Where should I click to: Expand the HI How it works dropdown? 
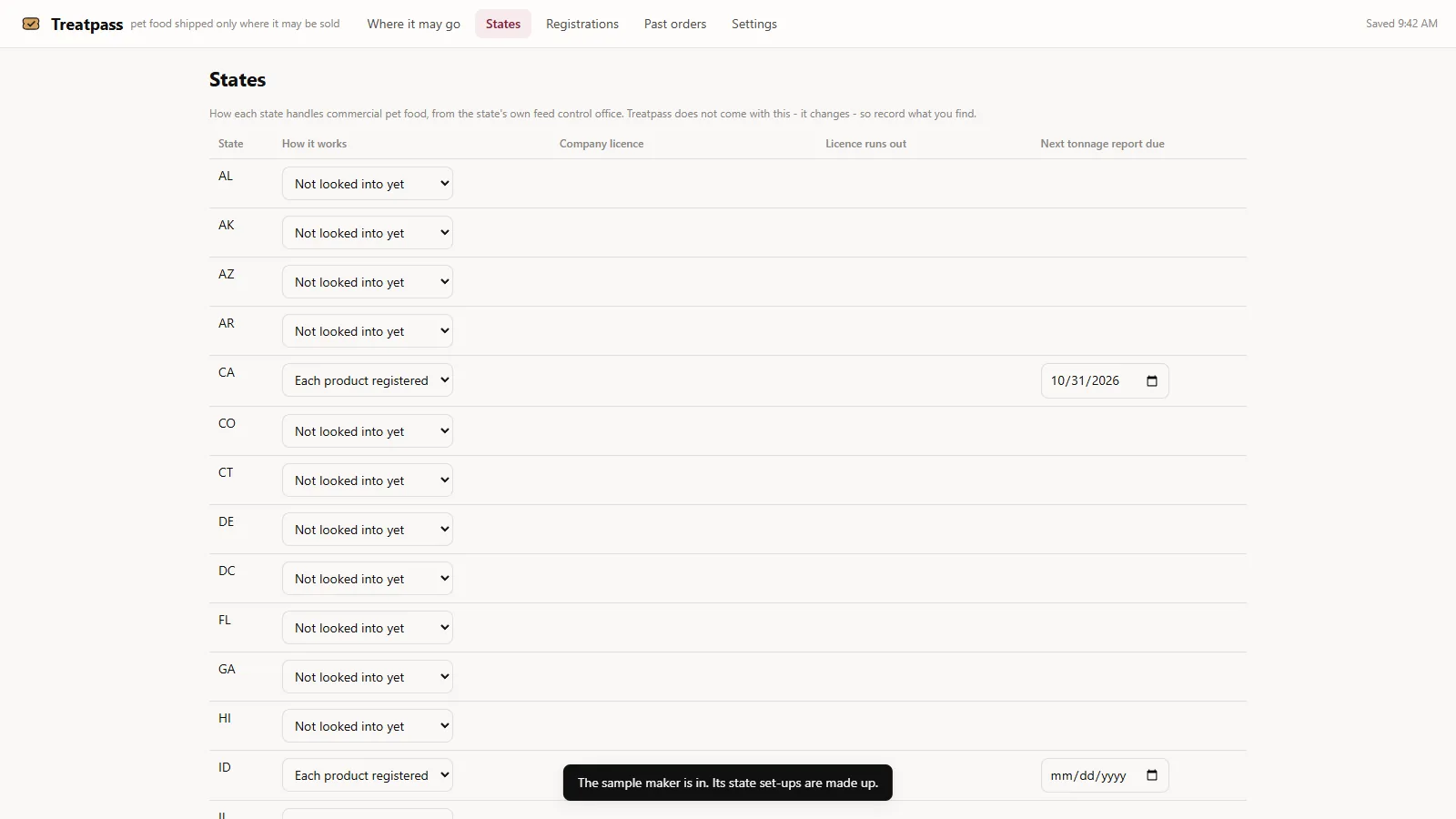368,726
